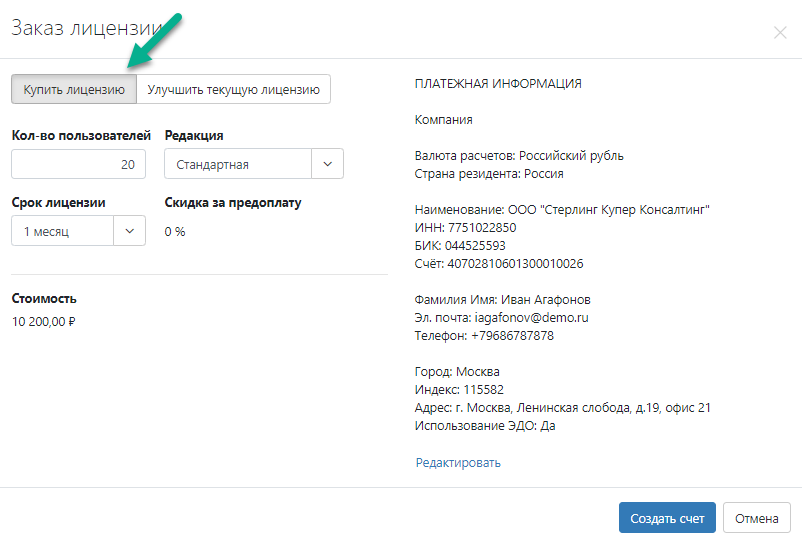
Task: Click 'Валюта расчетов: Российский рубль' line
Action: tap(519, 156)
